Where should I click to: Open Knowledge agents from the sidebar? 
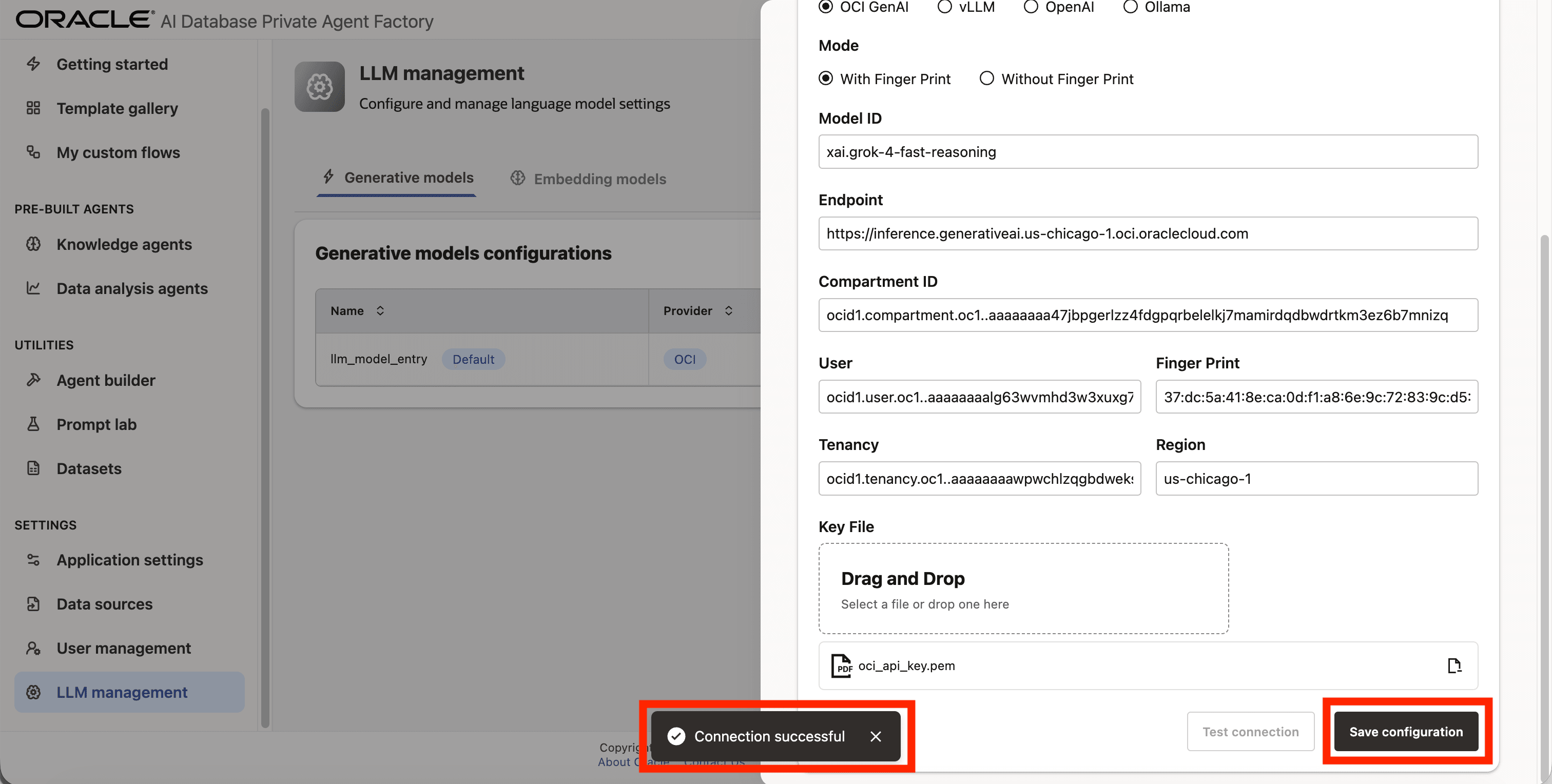pyautogui.click(x=124, y=244)
